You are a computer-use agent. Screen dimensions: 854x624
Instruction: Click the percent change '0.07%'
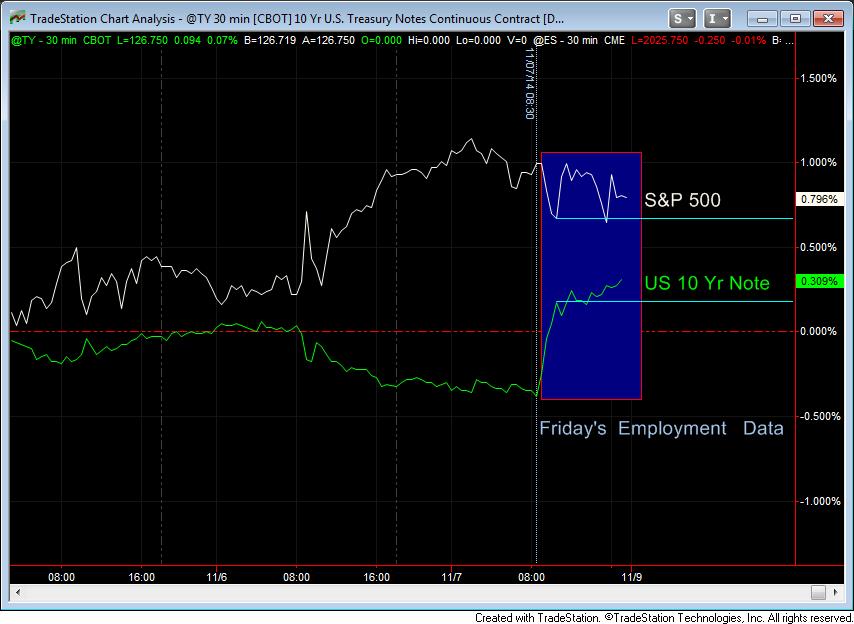pyautogui.click(x=222, y=40)
